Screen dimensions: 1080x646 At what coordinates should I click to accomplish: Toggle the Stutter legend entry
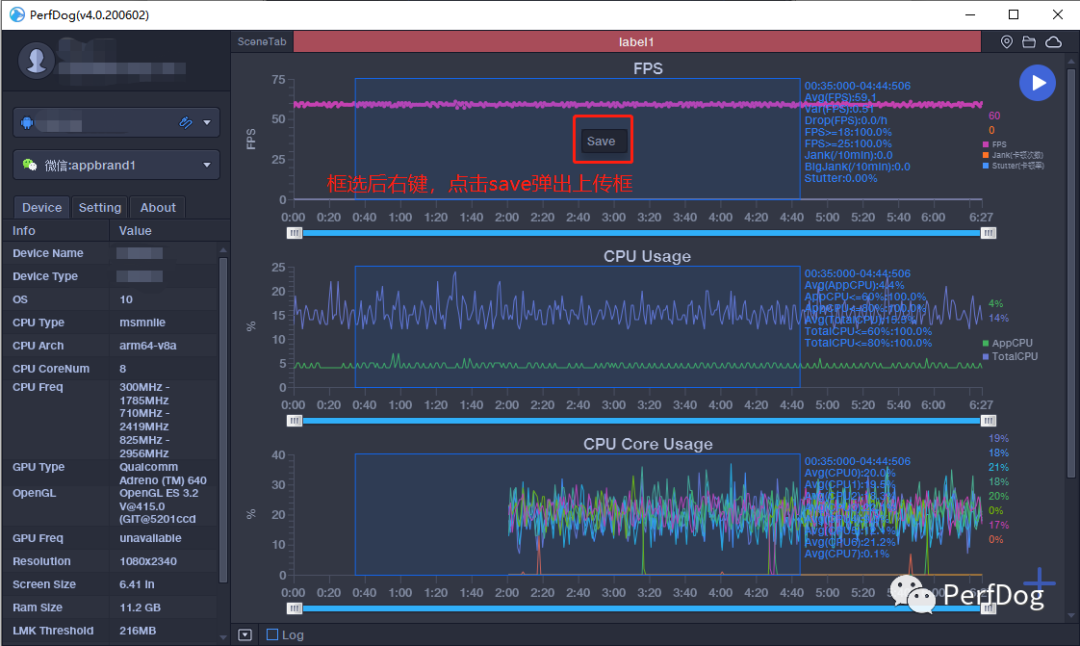1013,166
